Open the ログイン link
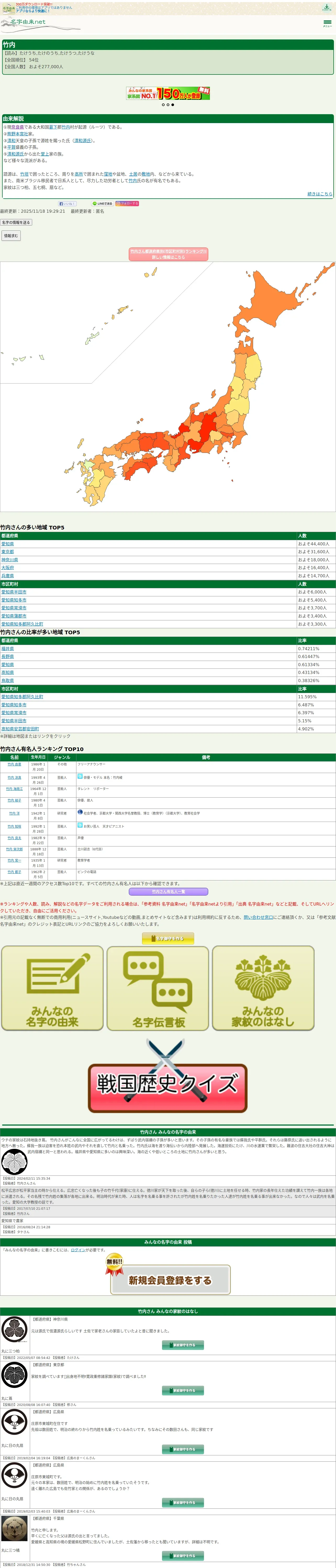 coord(78,1250)
